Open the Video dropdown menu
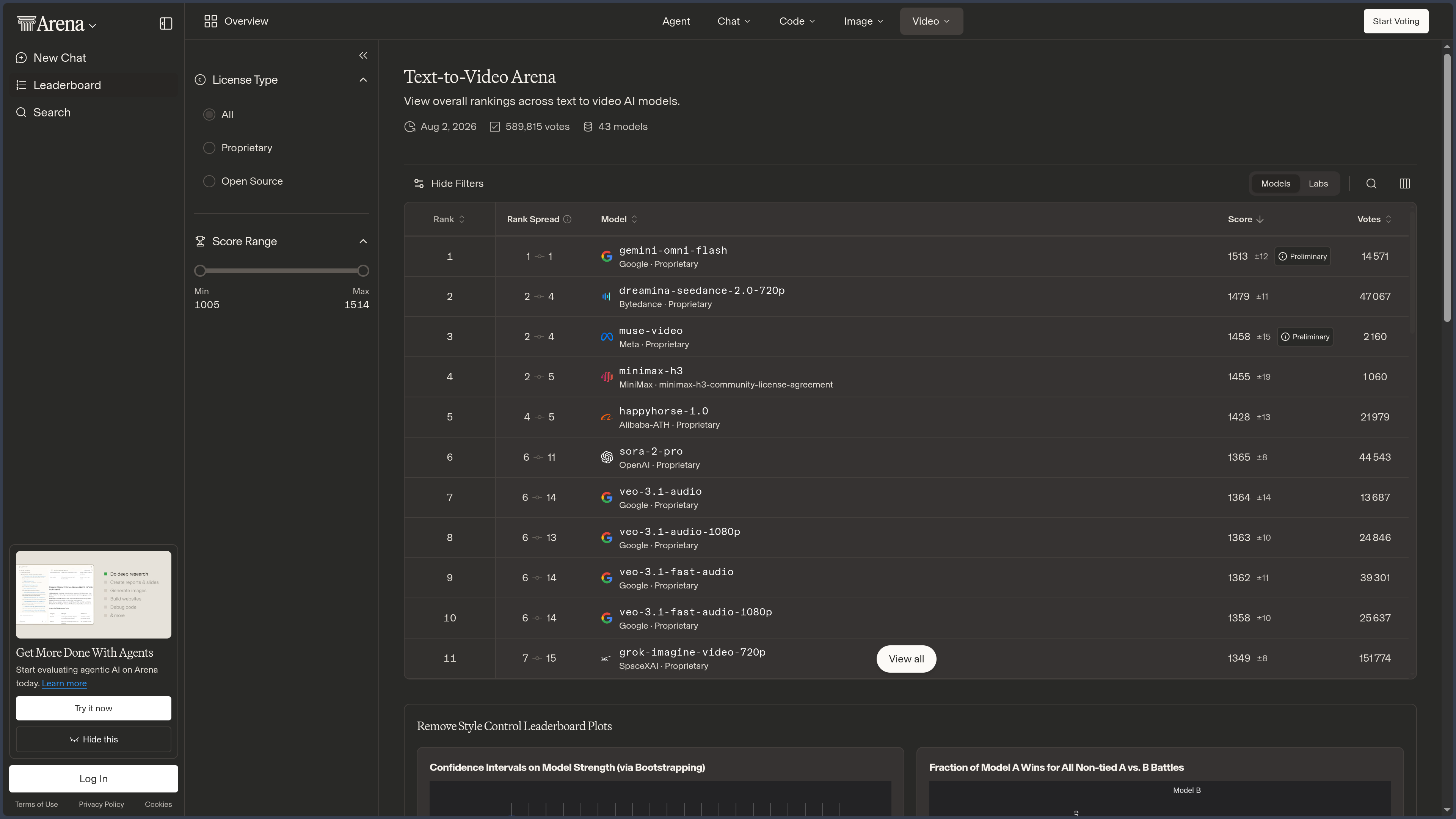This screenshot has height=819, width=1456. 932,21
